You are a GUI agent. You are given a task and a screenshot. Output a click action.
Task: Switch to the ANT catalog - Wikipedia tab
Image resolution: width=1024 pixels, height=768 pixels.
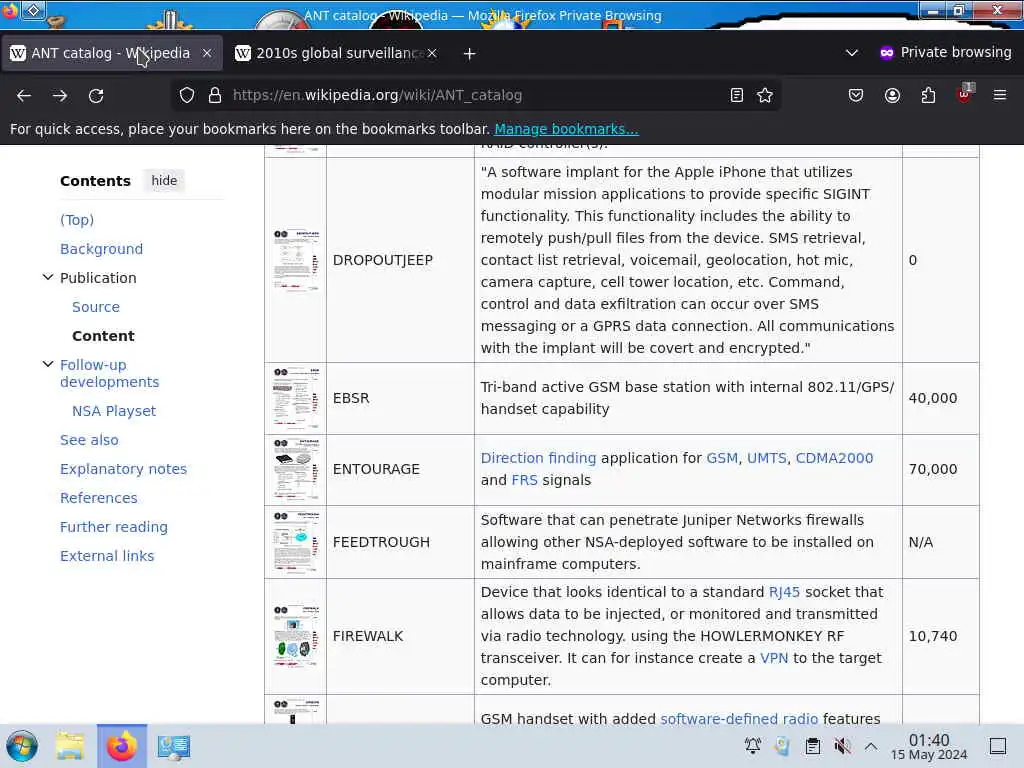(x=111, y=53)
